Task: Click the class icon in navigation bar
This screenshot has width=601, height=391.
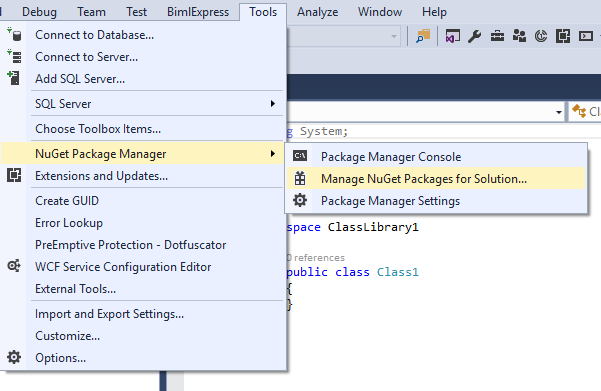Action: click(579, 111)
